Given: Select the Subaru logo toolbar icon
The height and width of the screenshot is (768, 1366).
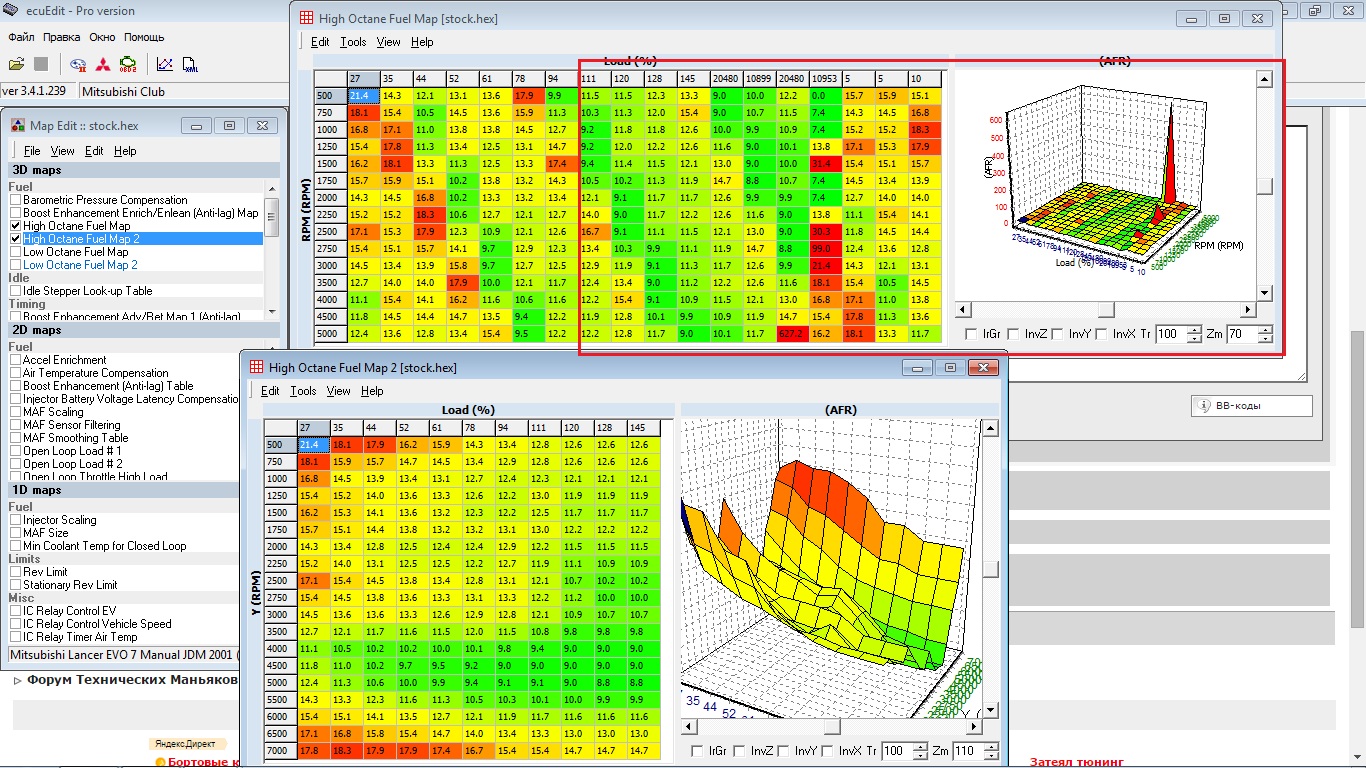Looking at the screenshot, I should (78, 65).
